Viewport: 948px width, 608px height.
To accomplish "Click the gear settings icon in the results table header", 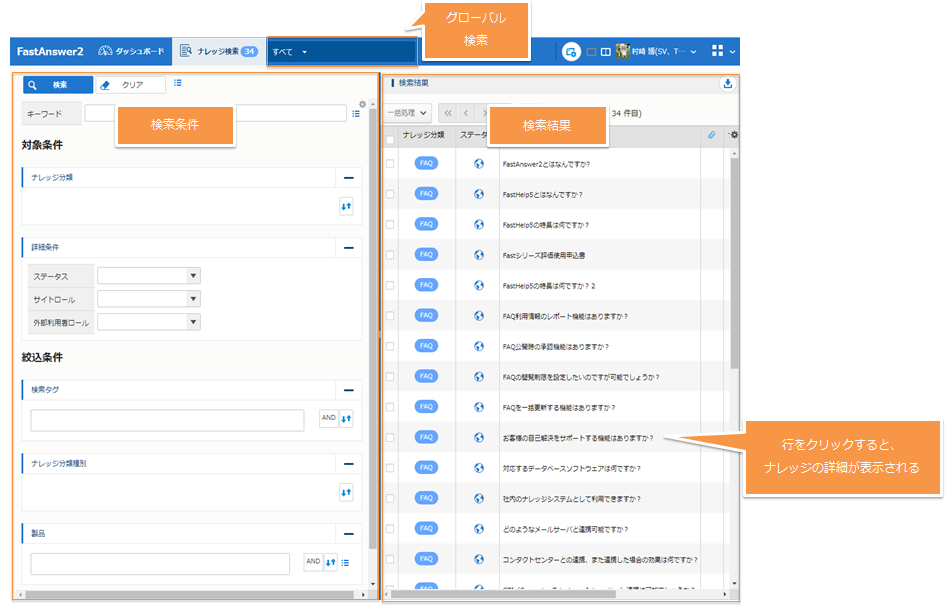I will 734,135.
